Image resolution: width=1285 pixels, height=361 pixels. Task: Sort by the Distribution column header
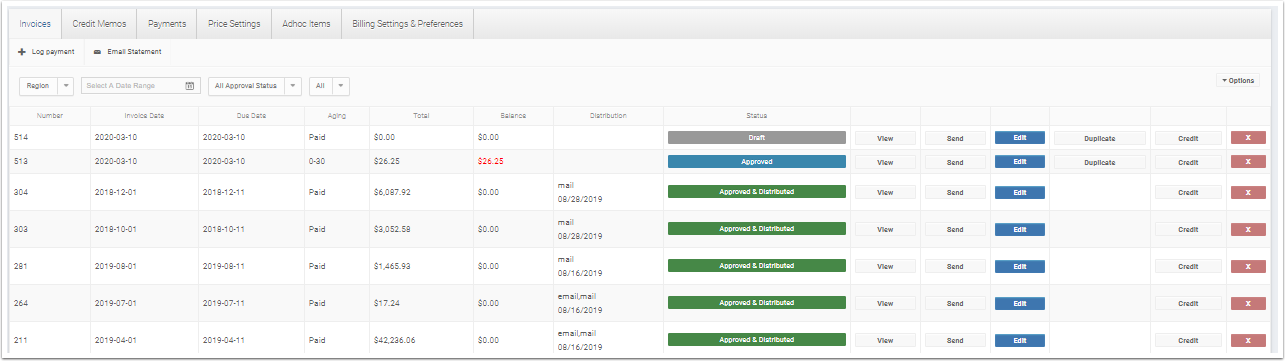(x=608, y=116)
